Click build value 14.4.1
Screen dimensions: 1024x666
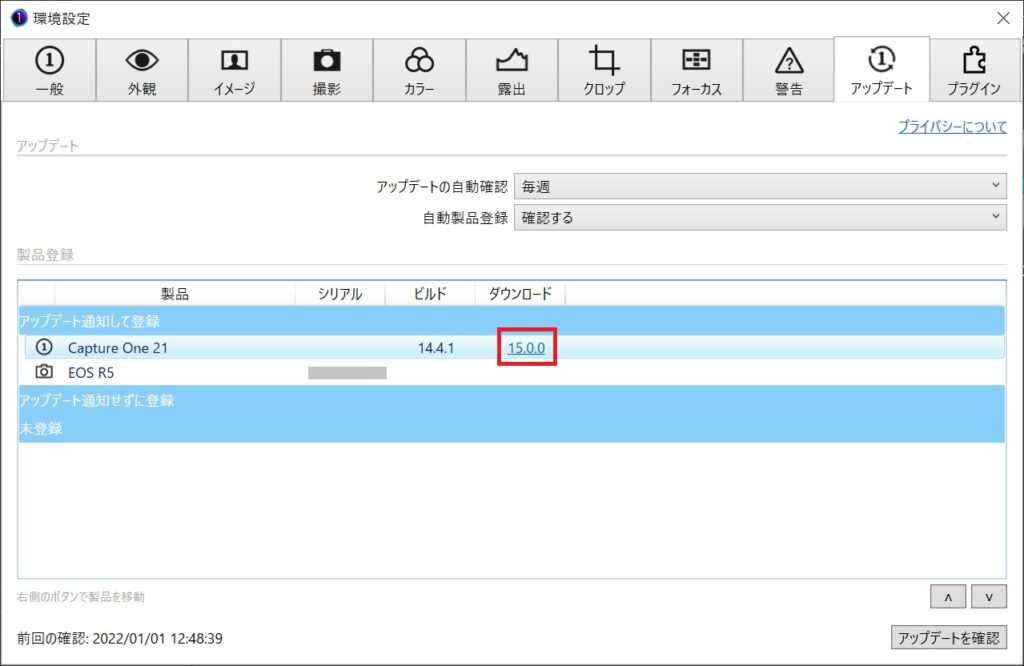[x=436, y=348]
